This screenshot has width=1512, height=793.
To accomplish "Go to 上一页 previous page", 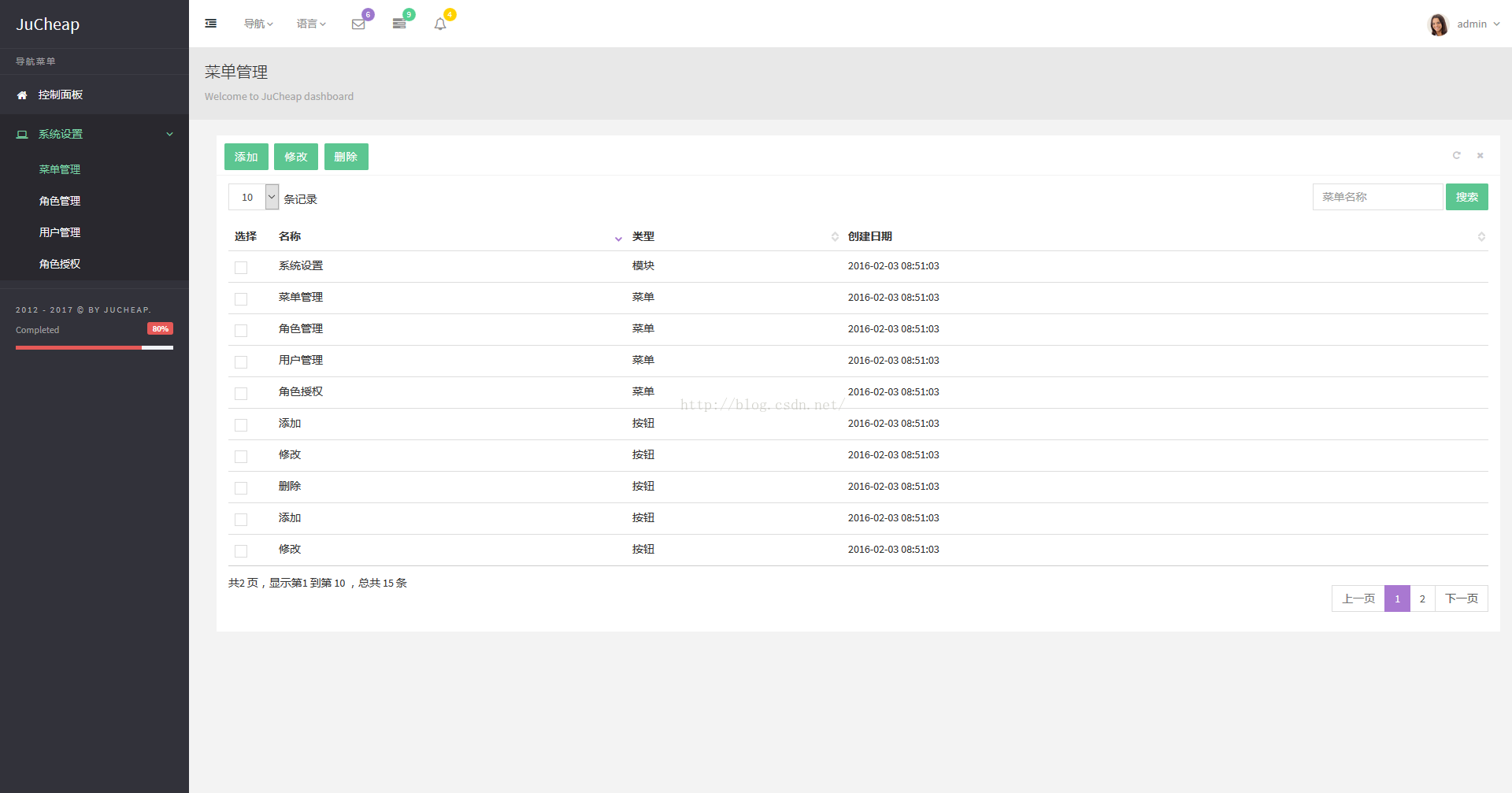I will [x=1358, y=598].
